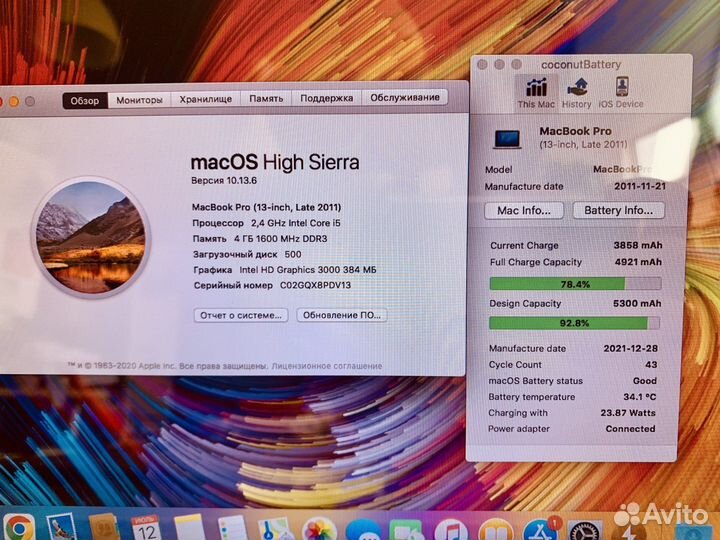Open the Лицензионное соглашение link
The height and width of the screenshot is (540, 720).
point(326,366)
